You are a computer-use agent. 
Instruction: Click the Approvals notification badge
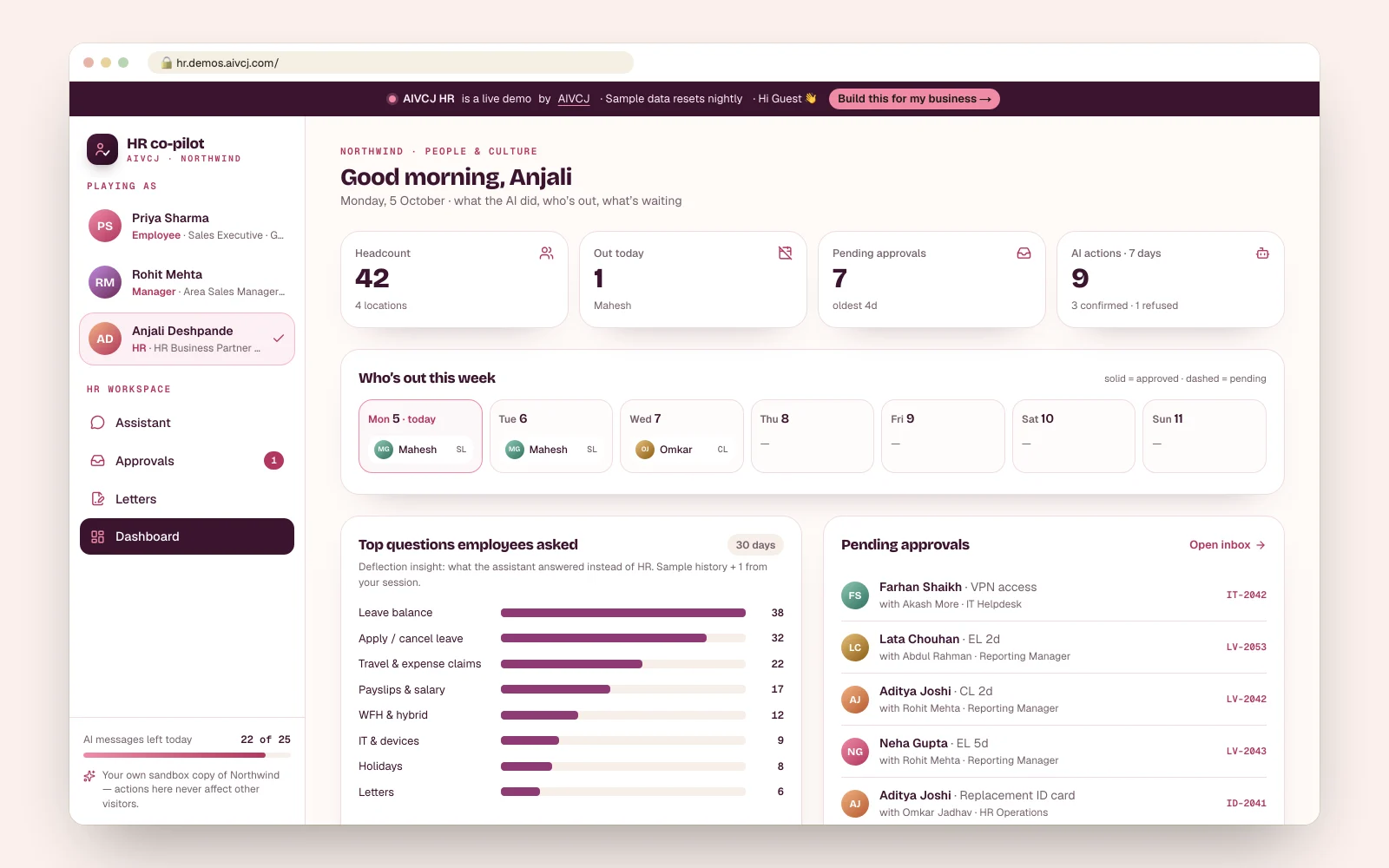click(x=273, y=461)
